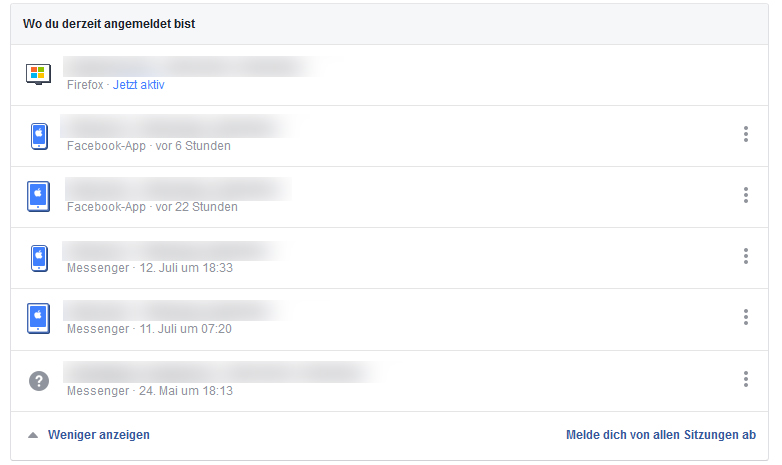Open options menu for the 6 hours ago session
The image size is (782, 465).
point(746,134)
